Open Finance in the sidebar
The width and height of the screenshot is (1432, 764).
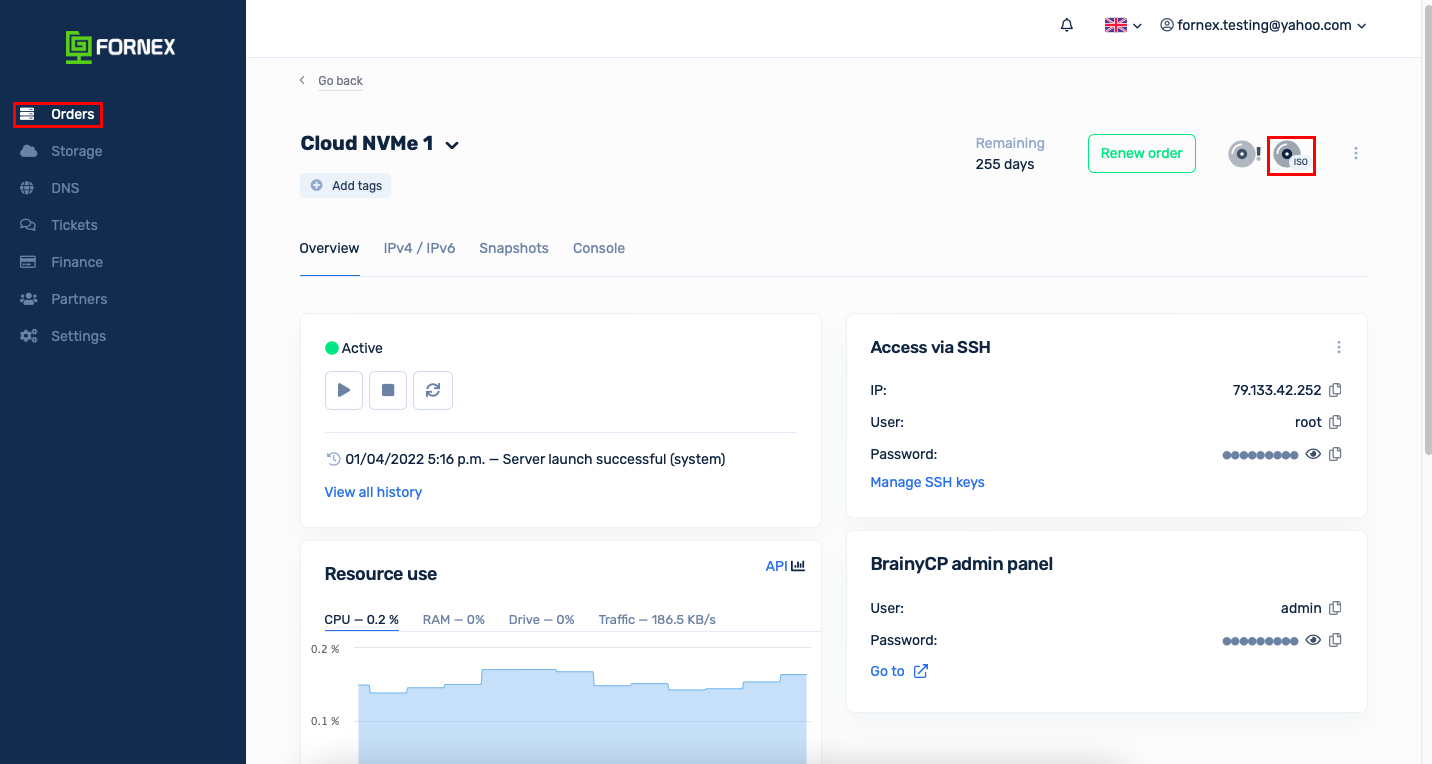point(62,262)
